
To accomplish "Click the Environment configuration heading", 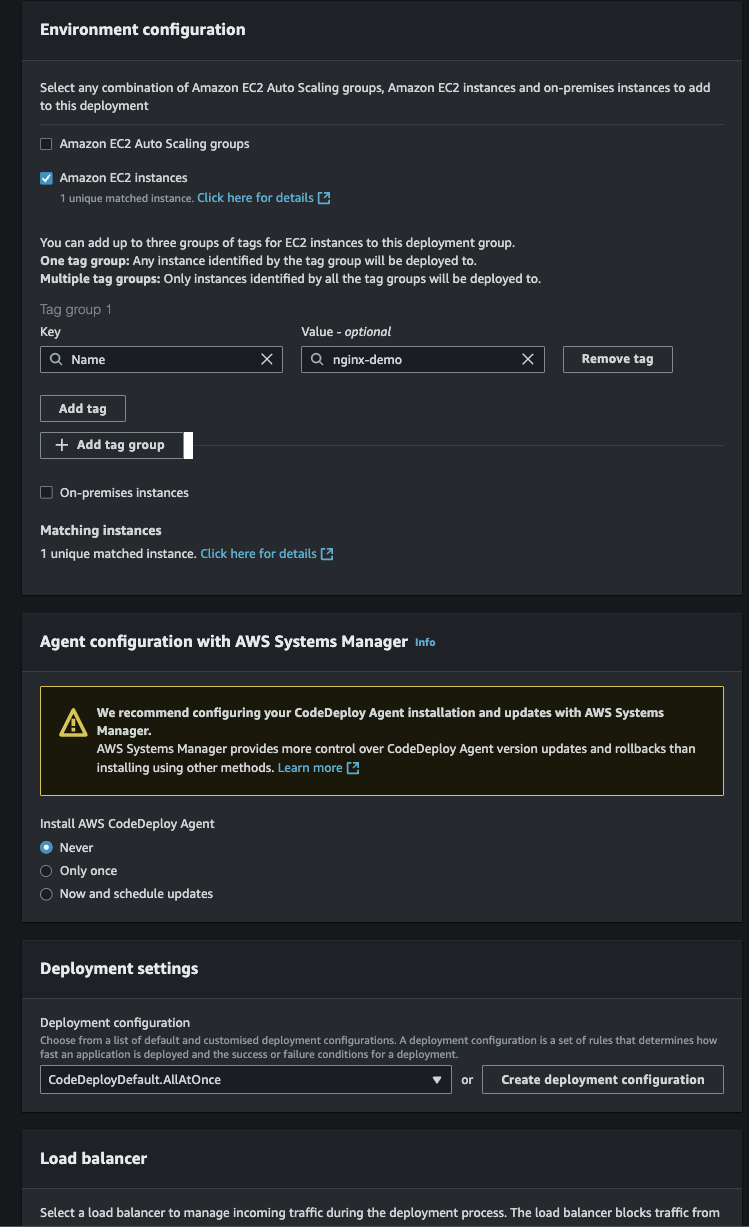I will [x=143, y=30].
